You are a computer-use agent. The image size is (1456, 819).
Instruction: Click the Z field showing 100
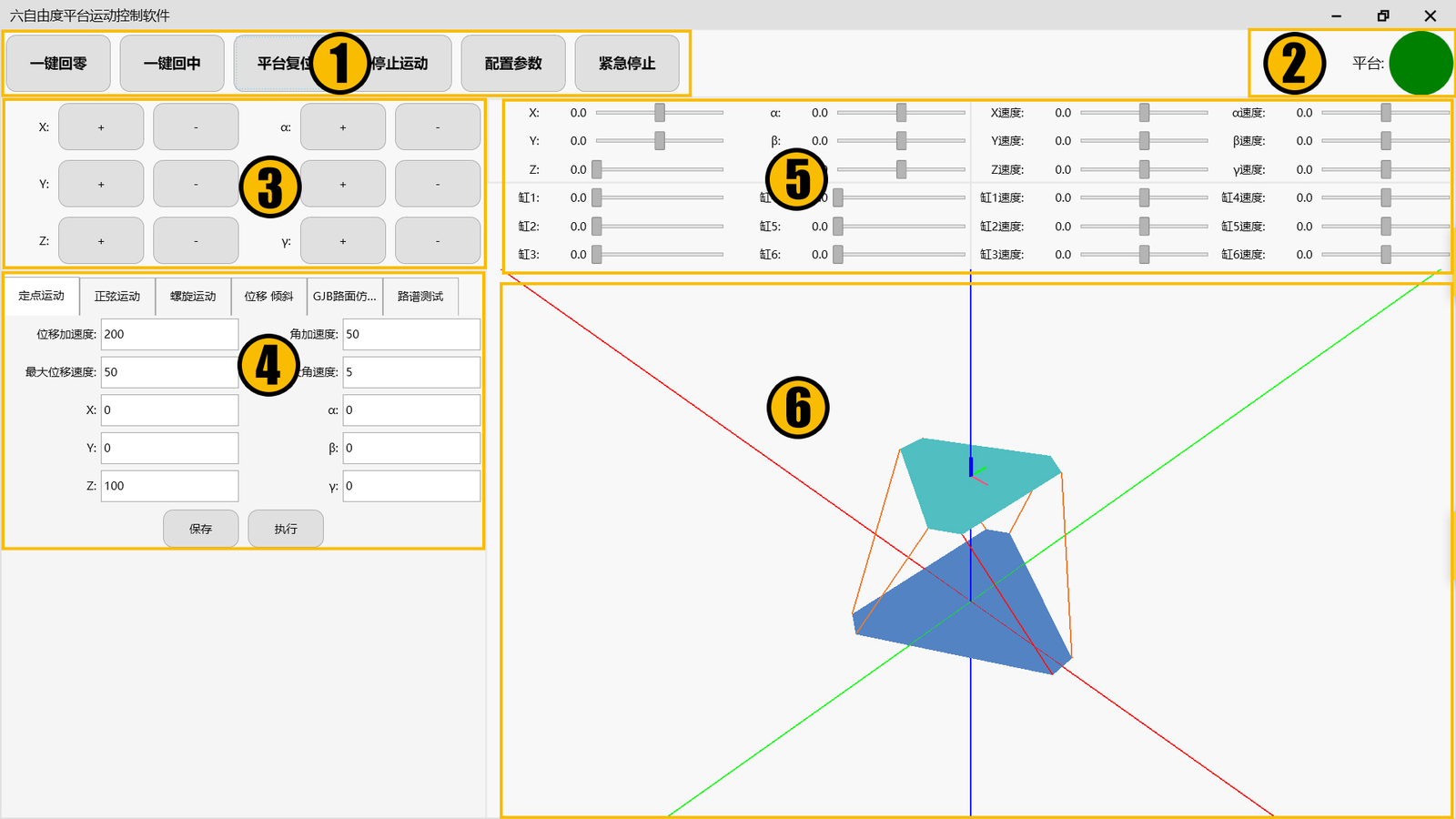coord(169,486)
